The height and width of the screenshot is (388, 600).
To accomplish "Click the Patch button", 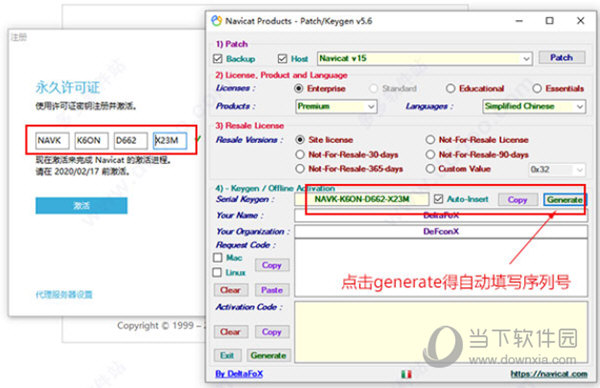I will click(x=561, y=57).
